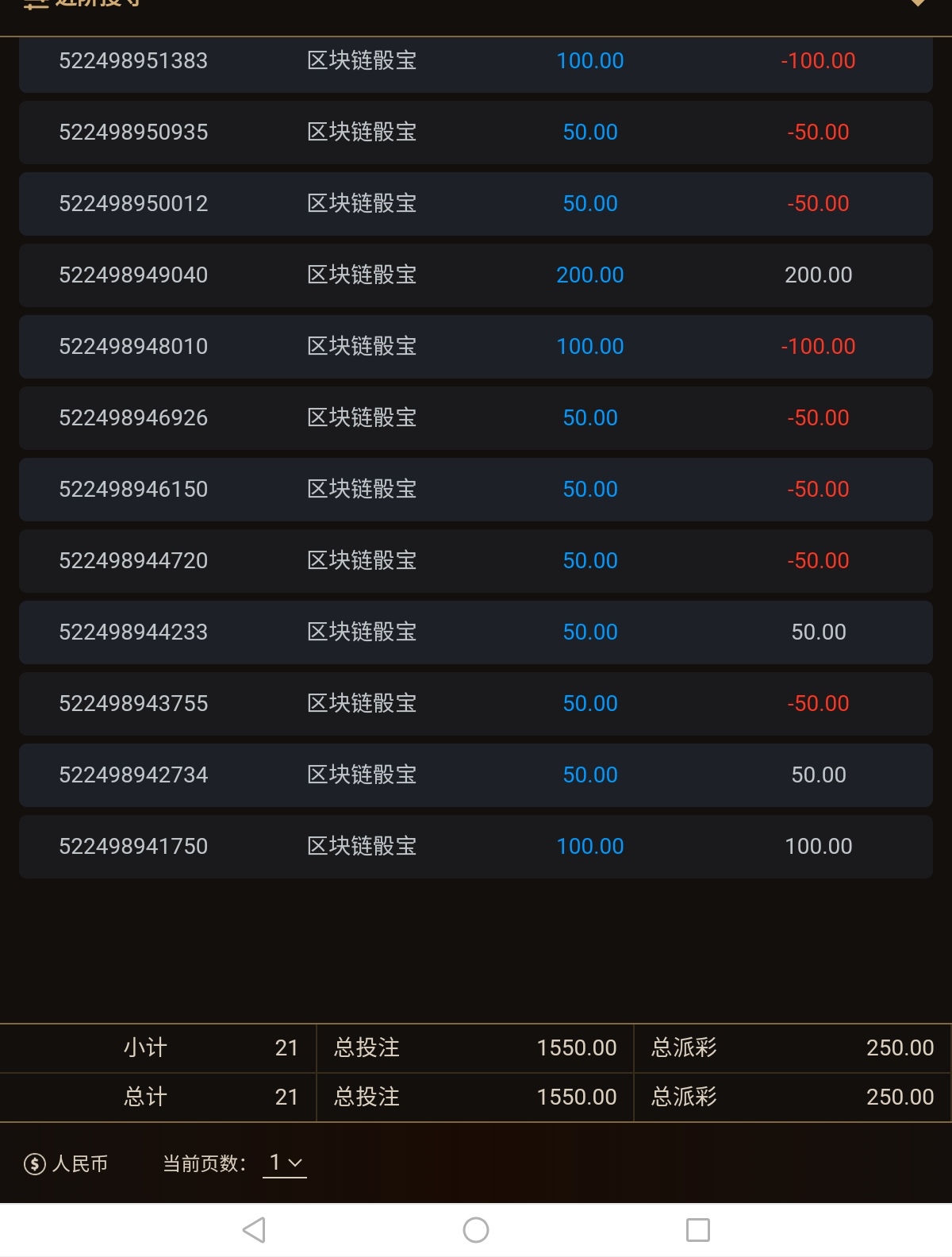Open record 522498948010

pyautogui.click(x=133, y=347)
